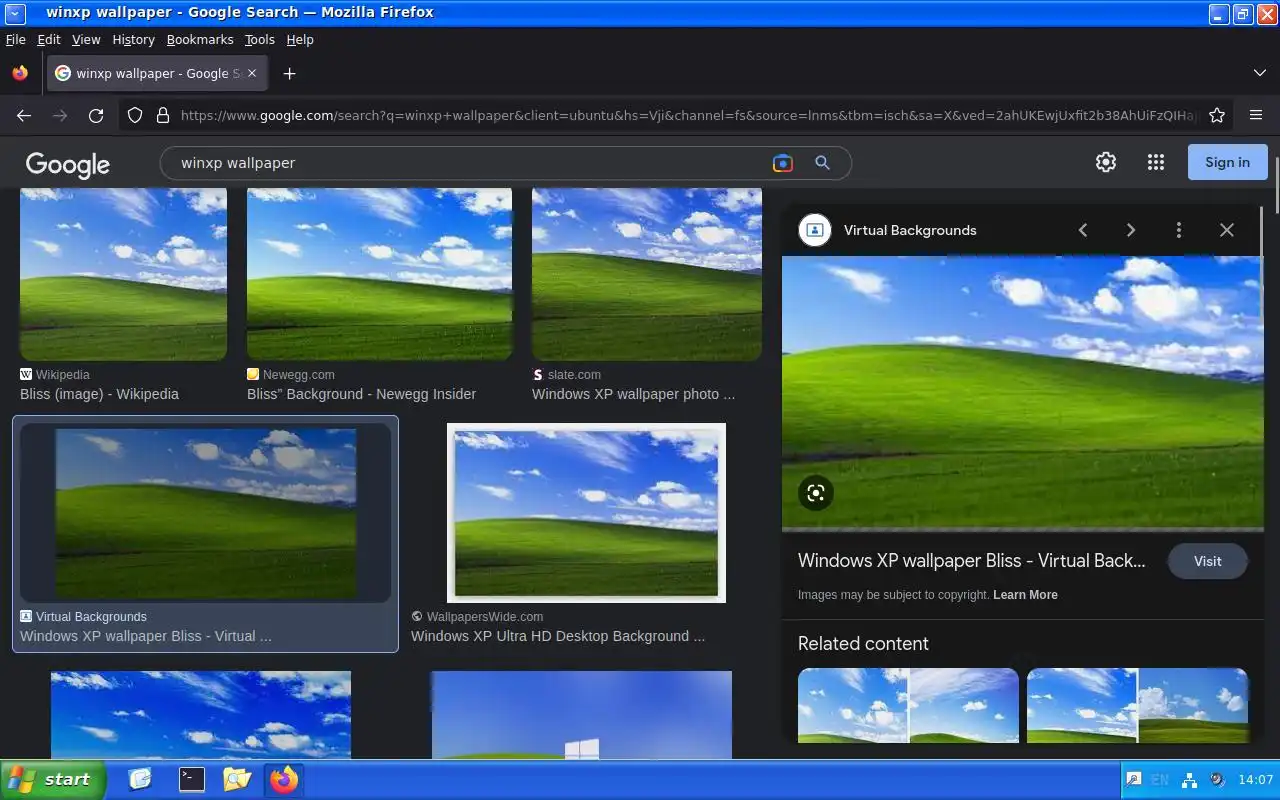
Task: Open the View menu
Action: coord(86,39)
